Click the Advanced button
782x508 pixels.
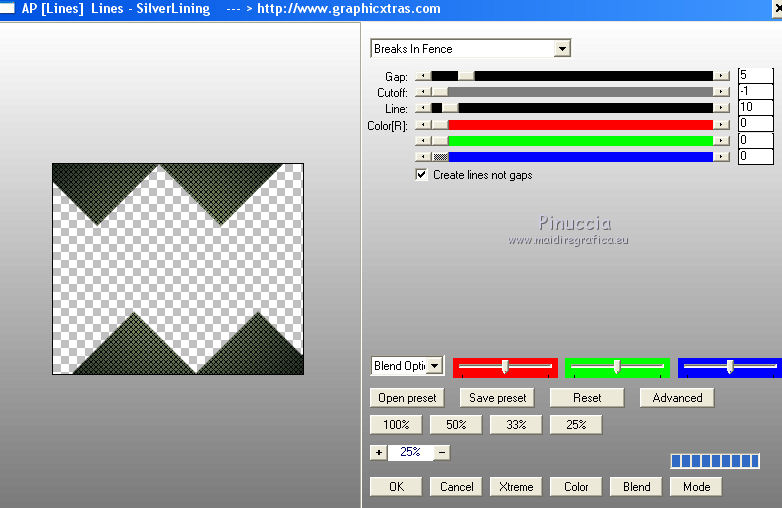click(x=677, y=398)
